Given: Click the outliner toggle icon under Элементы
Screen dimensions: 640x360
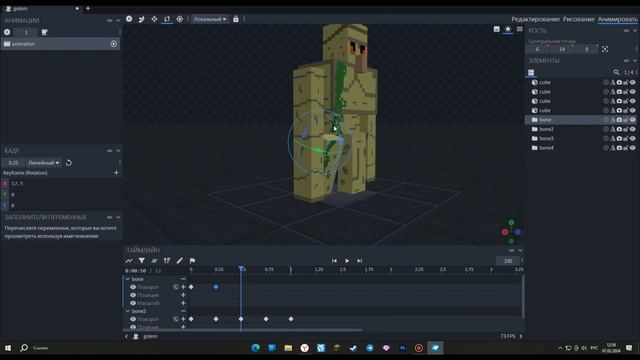Looking at the screenshot, I should coord(531,72).
